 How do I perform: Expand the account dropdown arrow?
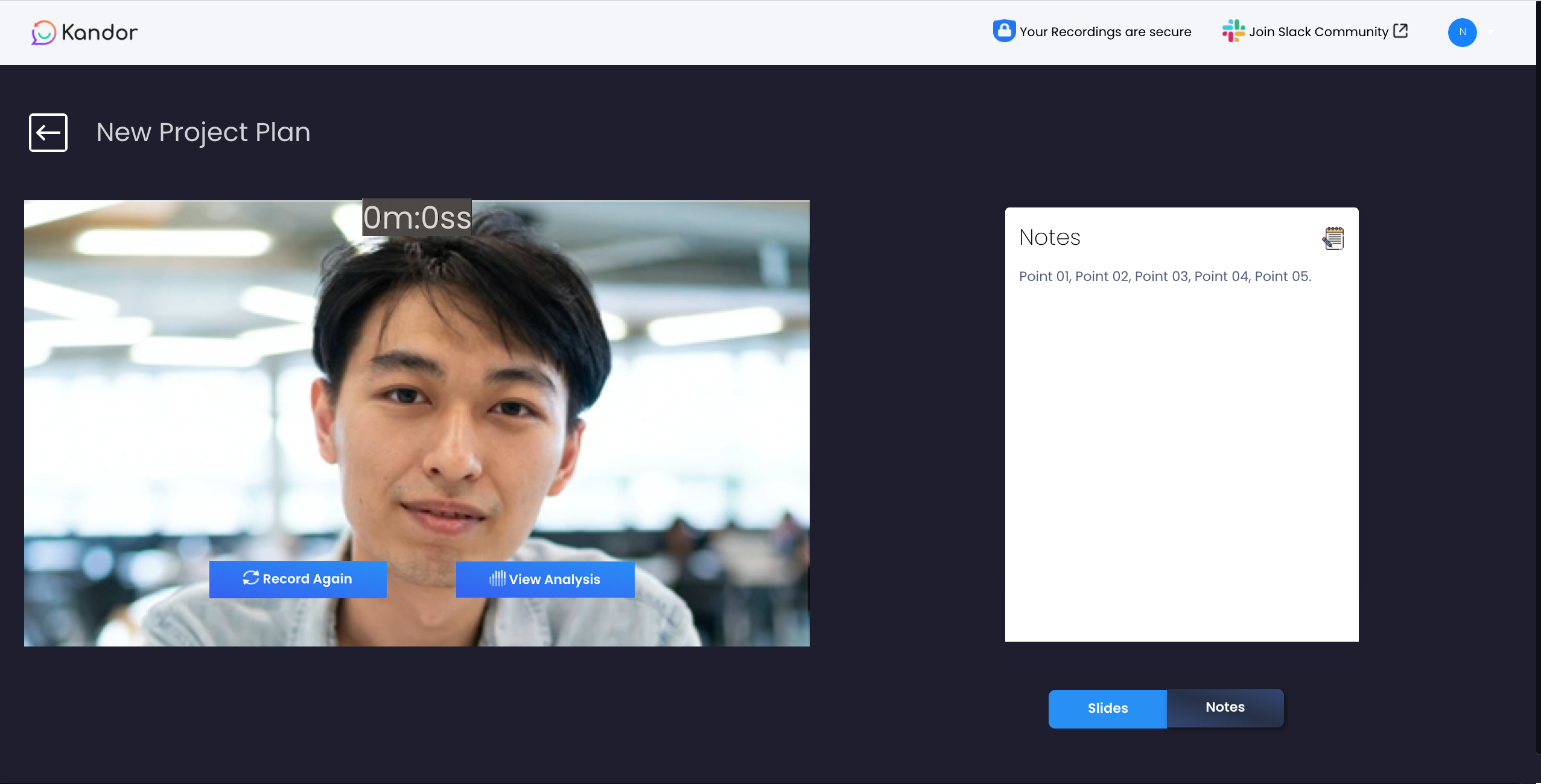tap(1490, 32)
